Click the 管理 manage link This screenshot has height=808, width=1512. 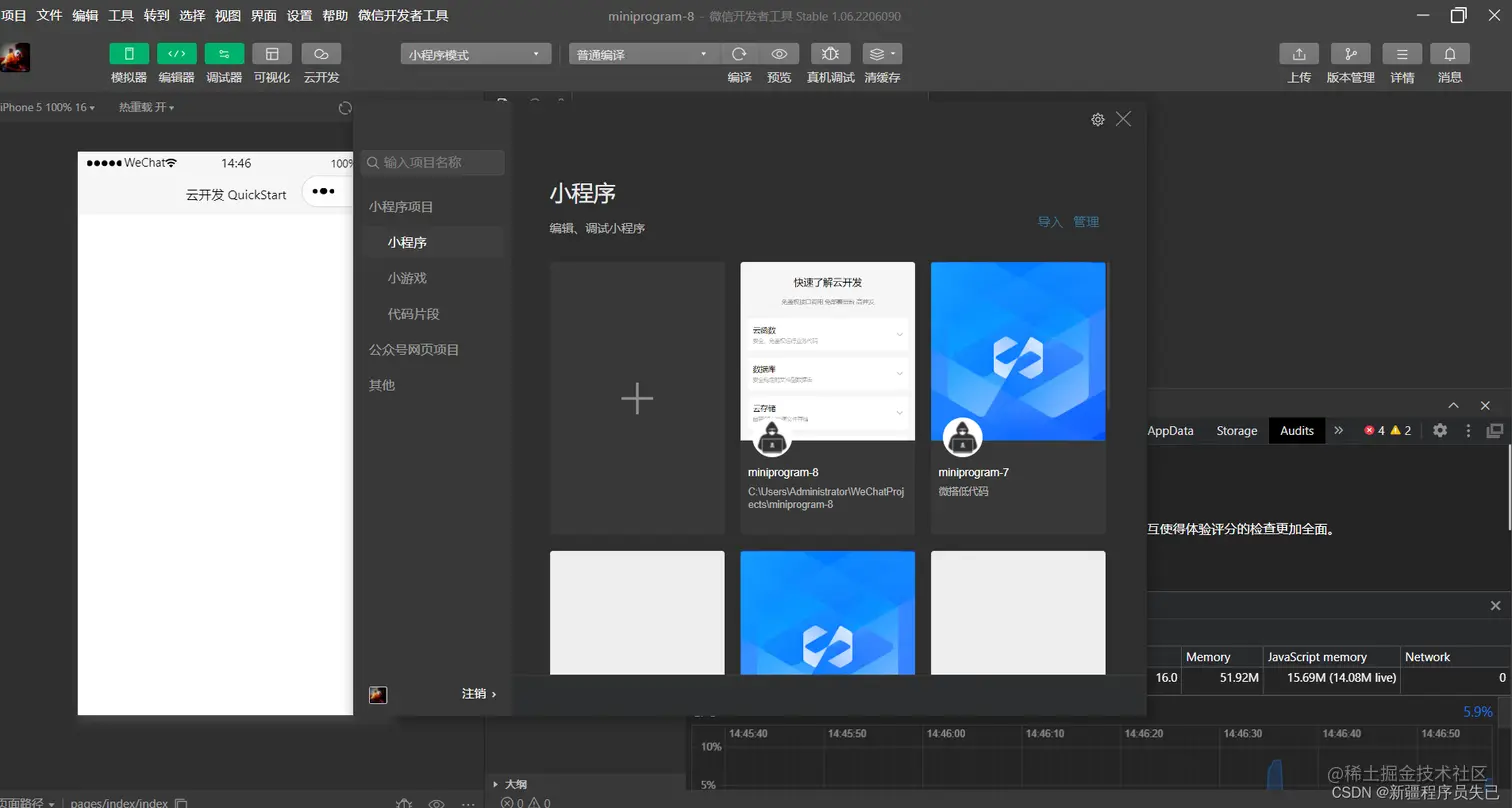pyautogui.click(x=1086, y=222)
